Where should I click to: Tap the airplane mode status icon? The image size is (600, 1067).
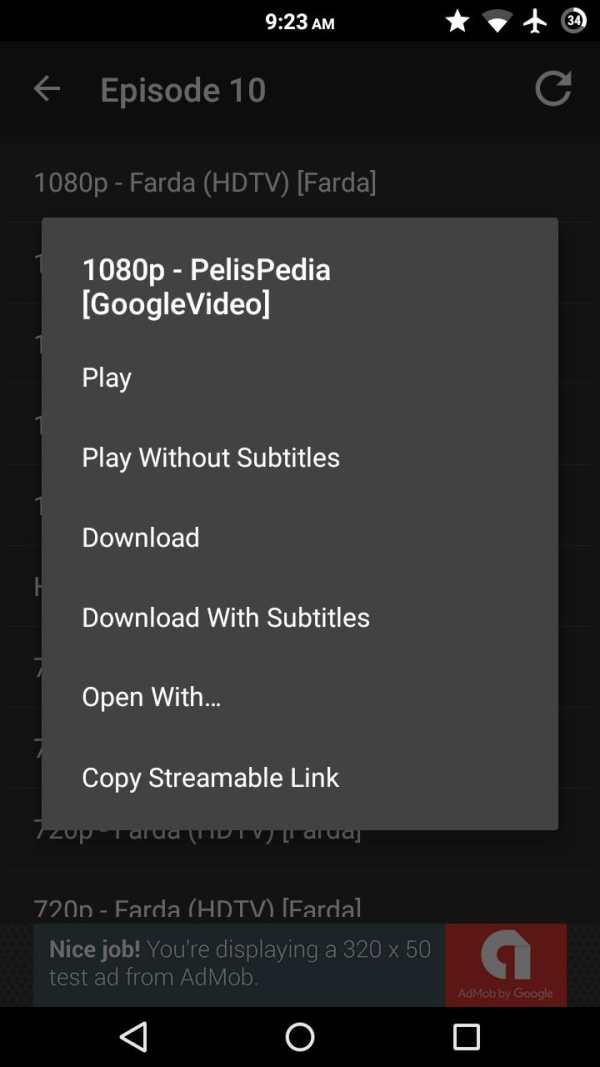click(535, 22)
